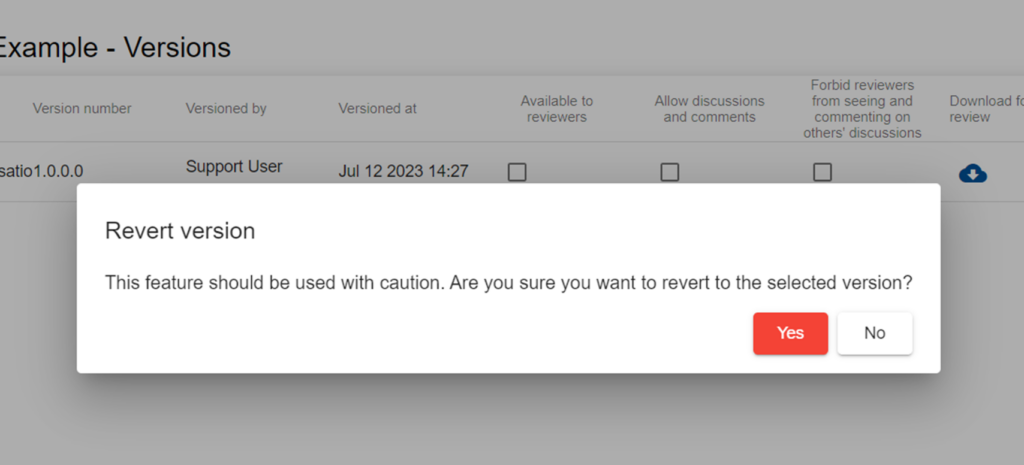Click the caution message text in dialog

pos(508,283)
